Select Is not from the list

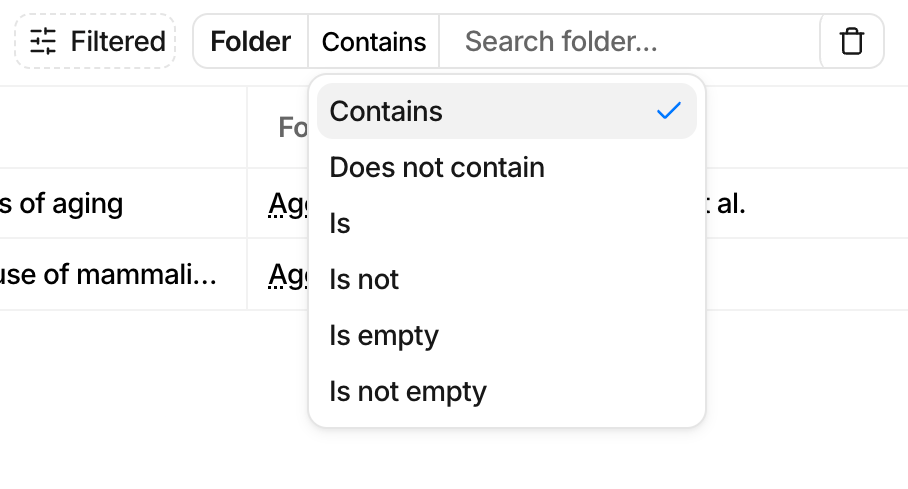click(x=364, y=279)
